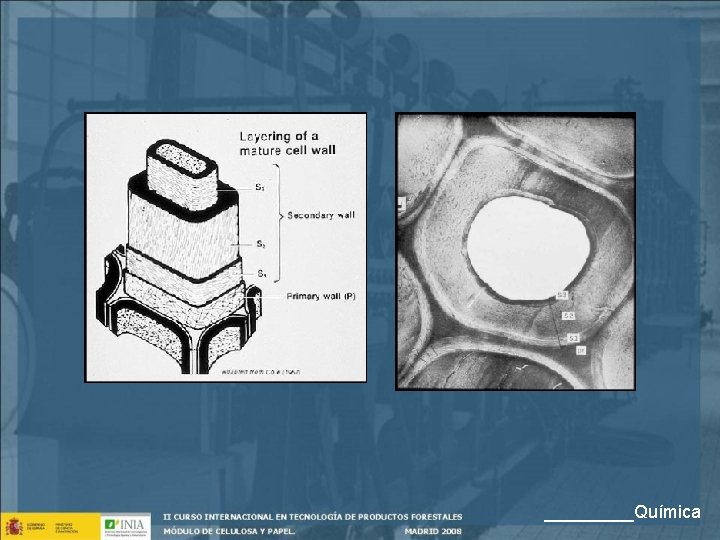Click the 'Primary wall (P)' label
This screenshot has height=540, width=720.
point(321,296)
